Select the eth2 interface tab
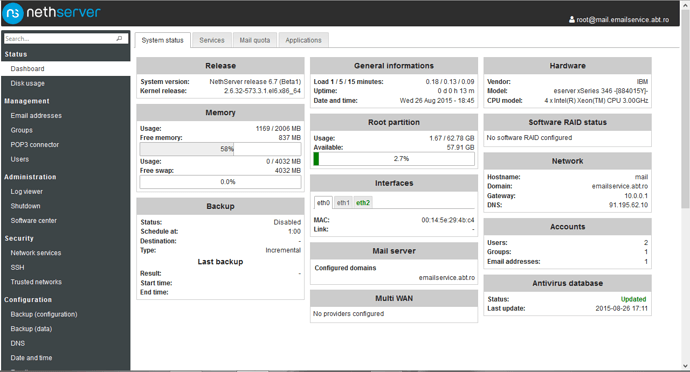 point(363,203)
